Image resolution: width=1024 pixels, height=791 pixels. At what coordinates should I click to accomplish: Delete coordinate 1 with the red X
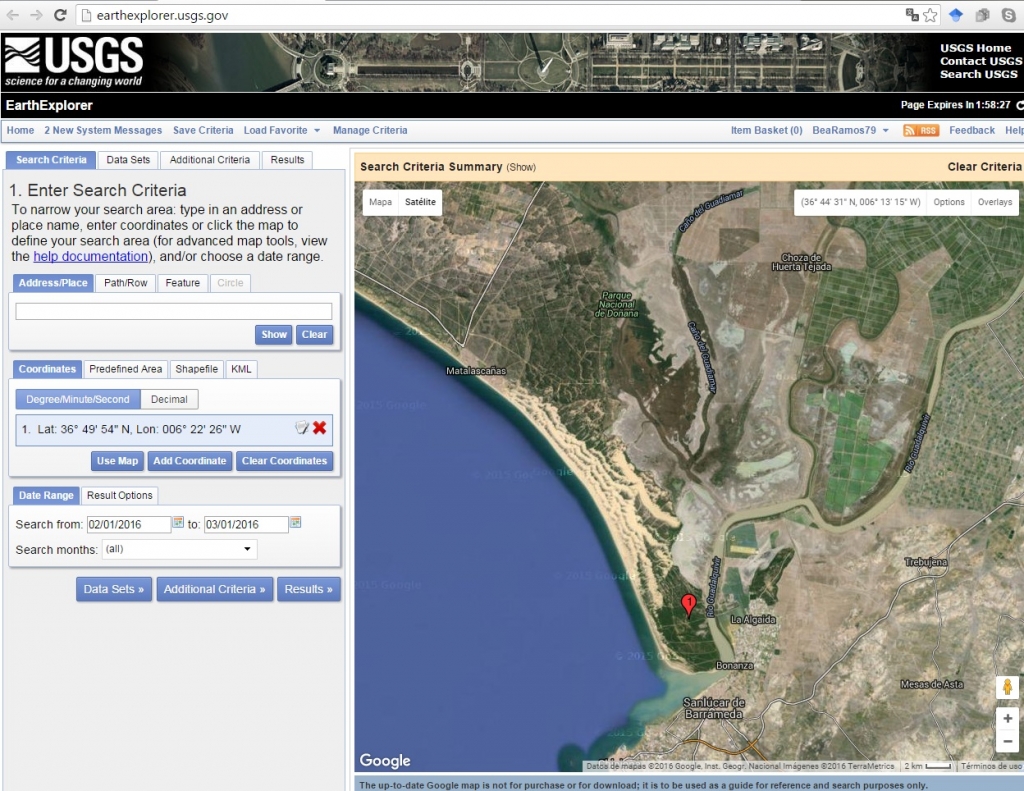click(x=320, y=428)
